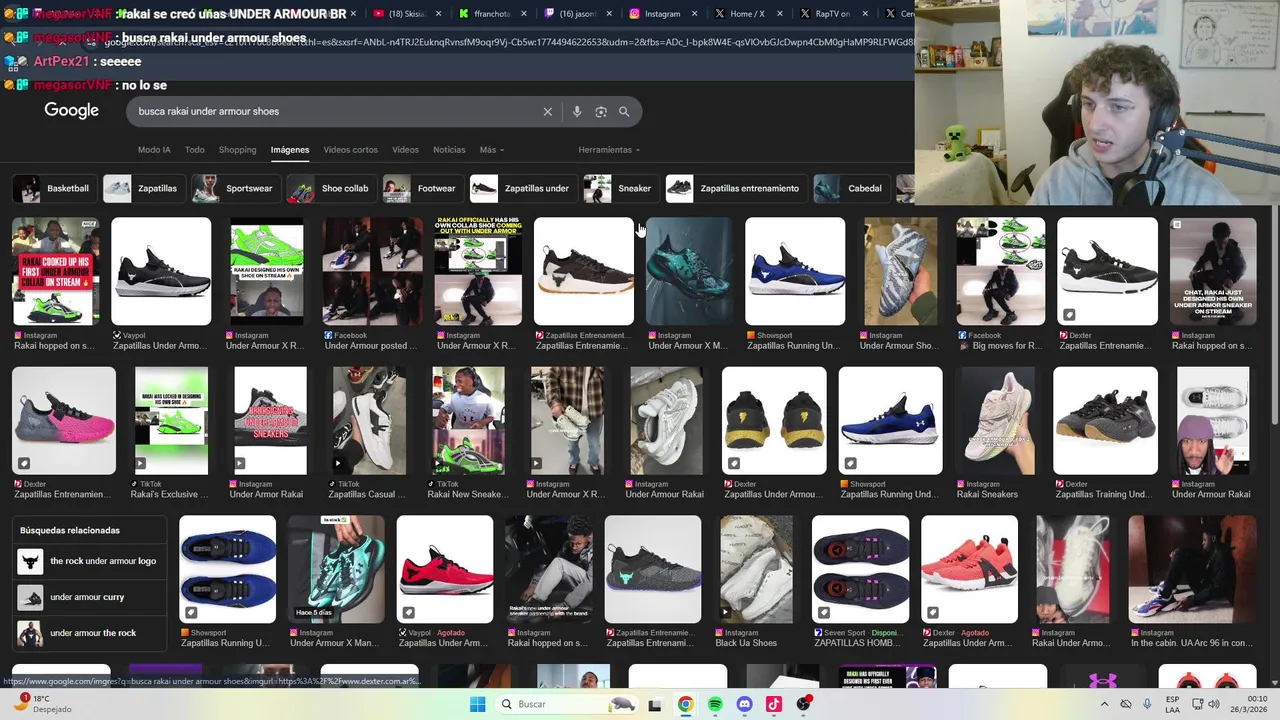Close the Home / X browser tab
The width and height of the screenshot is (1280, 720).
782,14
